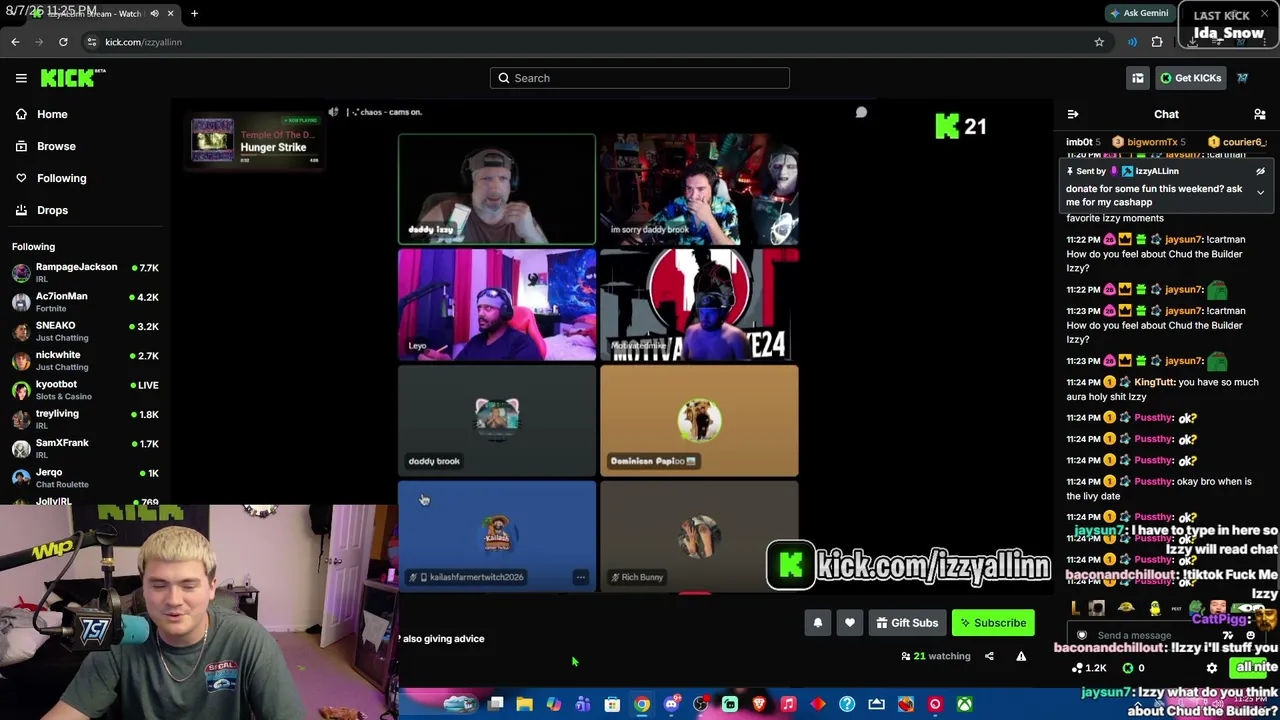Open Xbox app from taskbar
The width and height of the screenshot is (1280, 720).
[x=964, y=705]
